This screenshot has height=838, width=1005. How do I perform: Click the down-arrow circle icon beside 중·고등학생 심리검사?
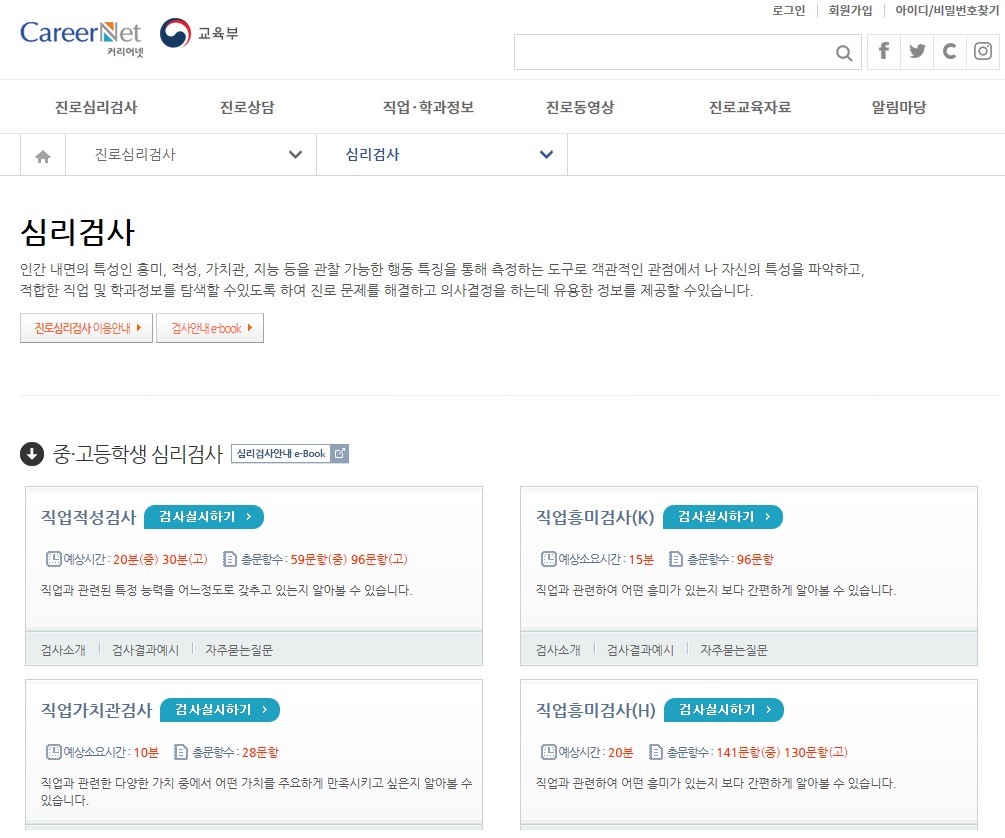[32, 454]
